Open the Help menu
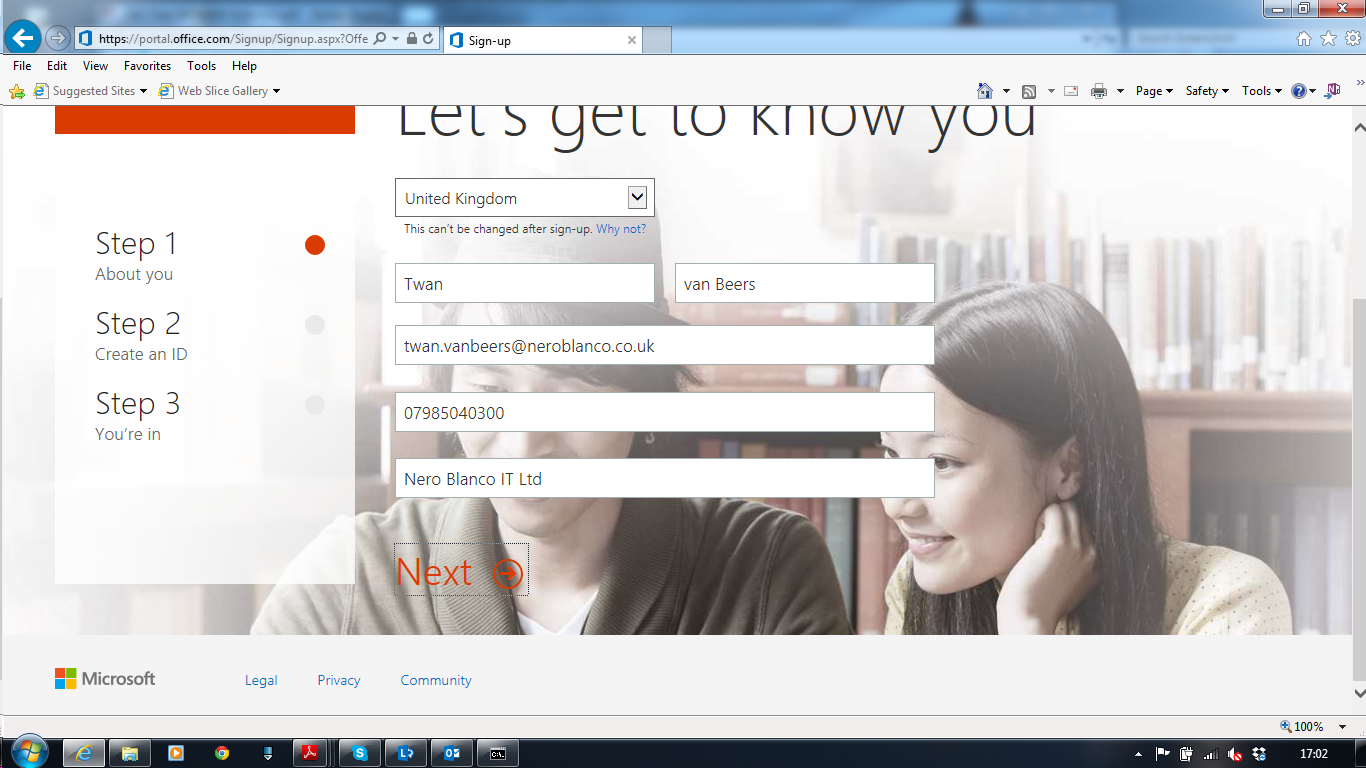This screenshot has width=1366, height=768. [x=244, y=66]
